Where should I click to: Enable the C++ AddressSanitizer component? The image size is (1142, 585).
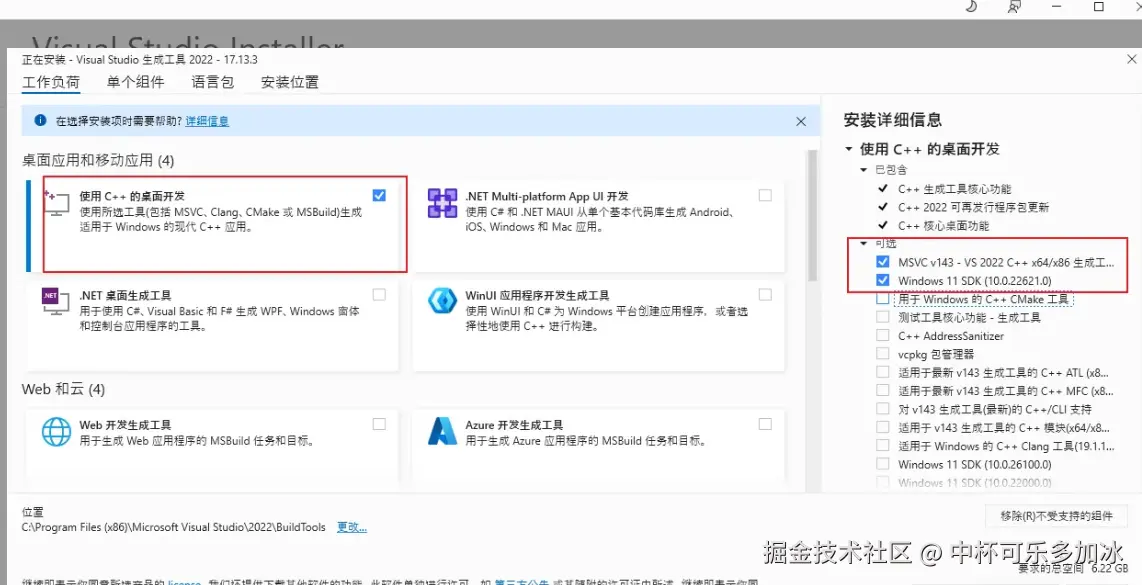click(883, 335)
